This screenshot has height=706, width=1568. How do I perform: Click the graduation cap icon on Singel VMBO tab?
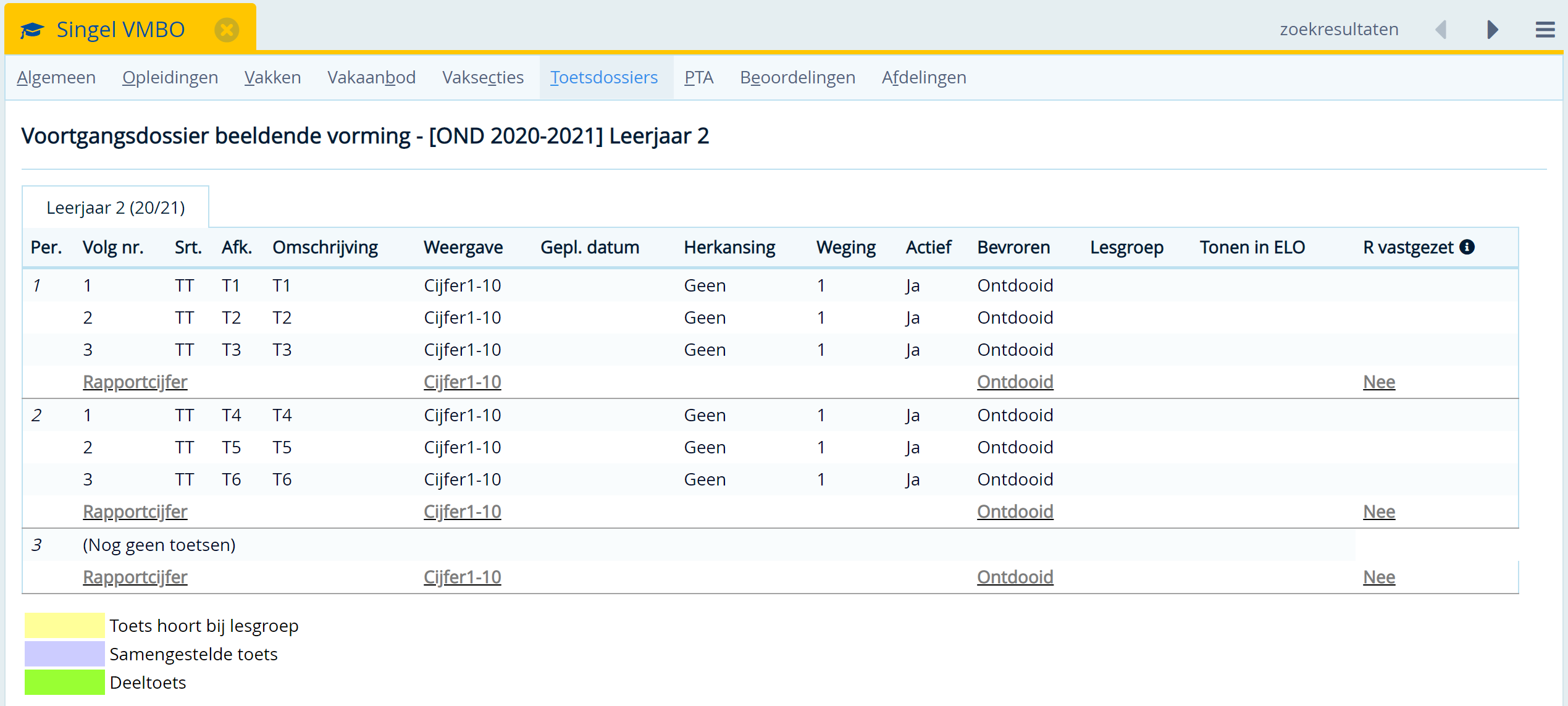coord(32,30)
